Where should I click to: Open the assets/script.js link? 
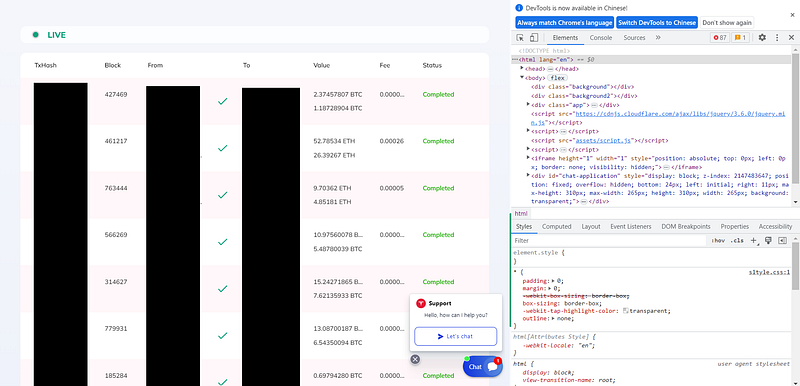(x=603, y=140)
